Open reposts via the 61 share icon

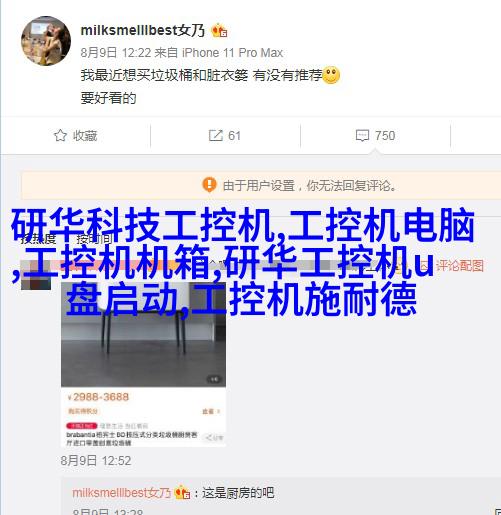(216, 136)
